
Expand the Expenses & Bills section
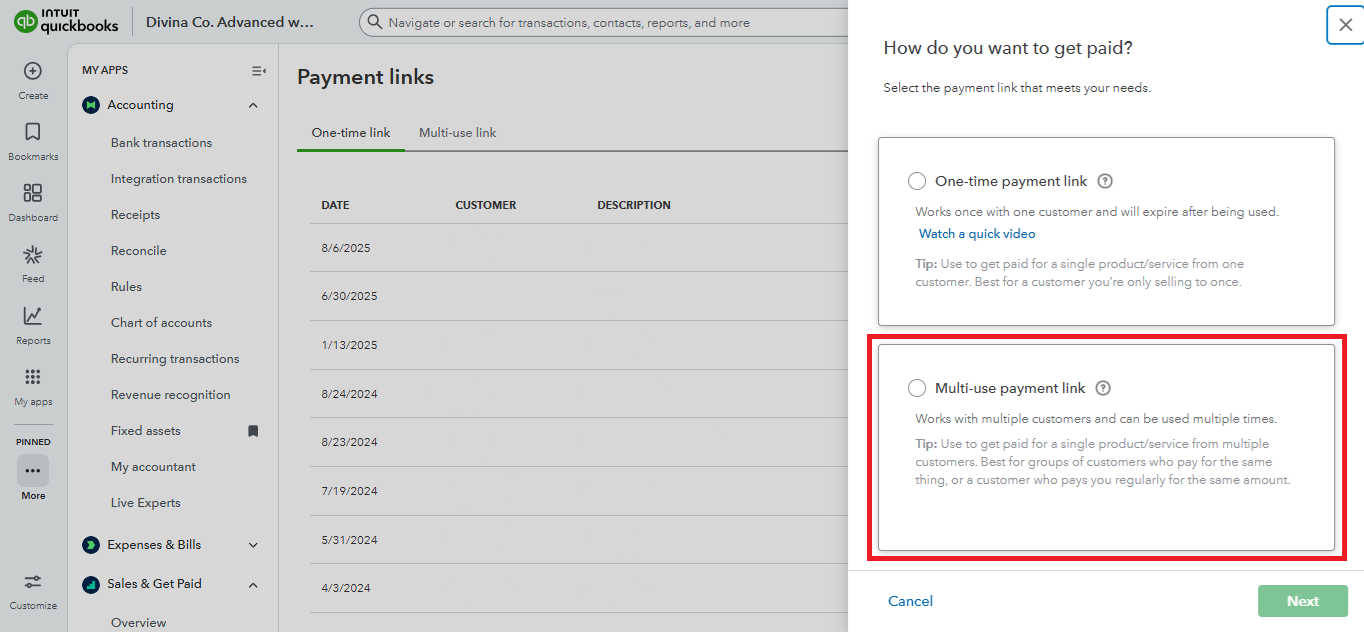[253, 545]
